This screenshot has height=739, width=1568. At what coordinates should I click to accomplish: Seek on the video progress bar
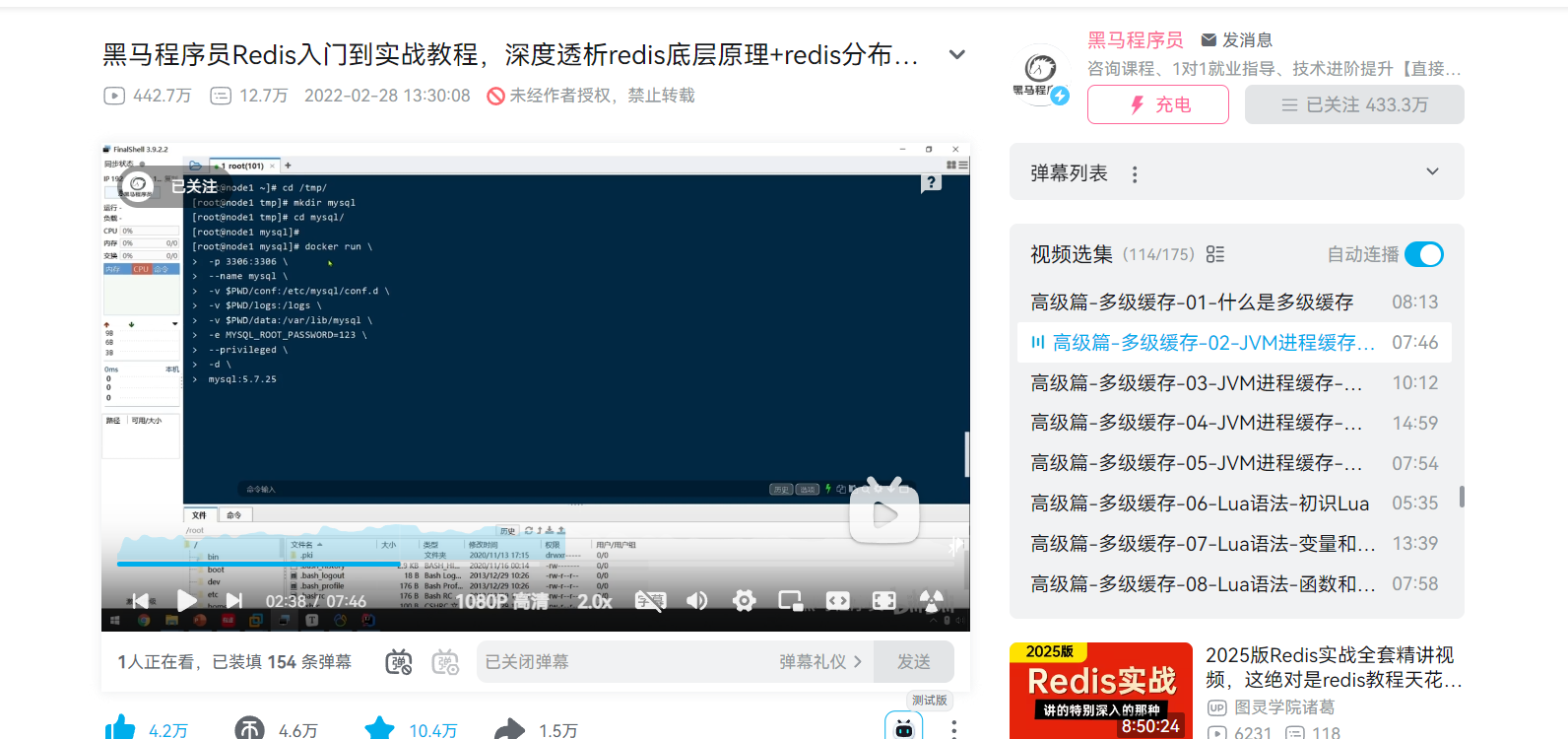[x=536, y=565]
